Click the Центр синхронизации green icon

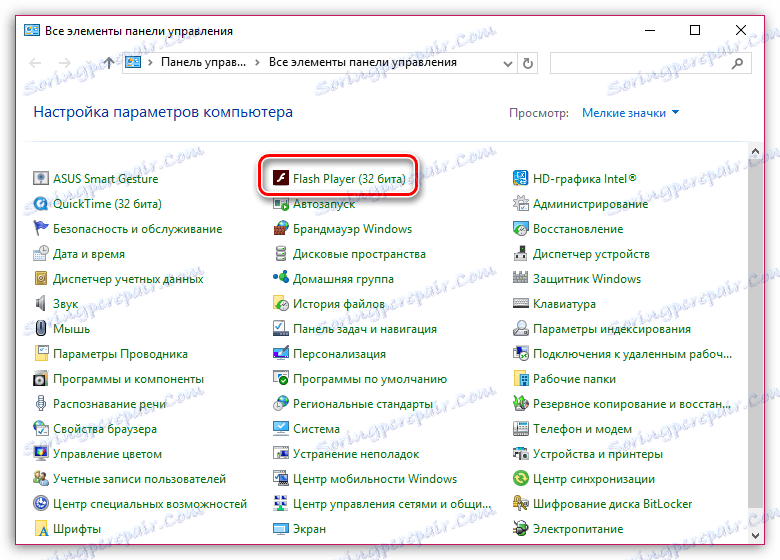tap(520, 478)
